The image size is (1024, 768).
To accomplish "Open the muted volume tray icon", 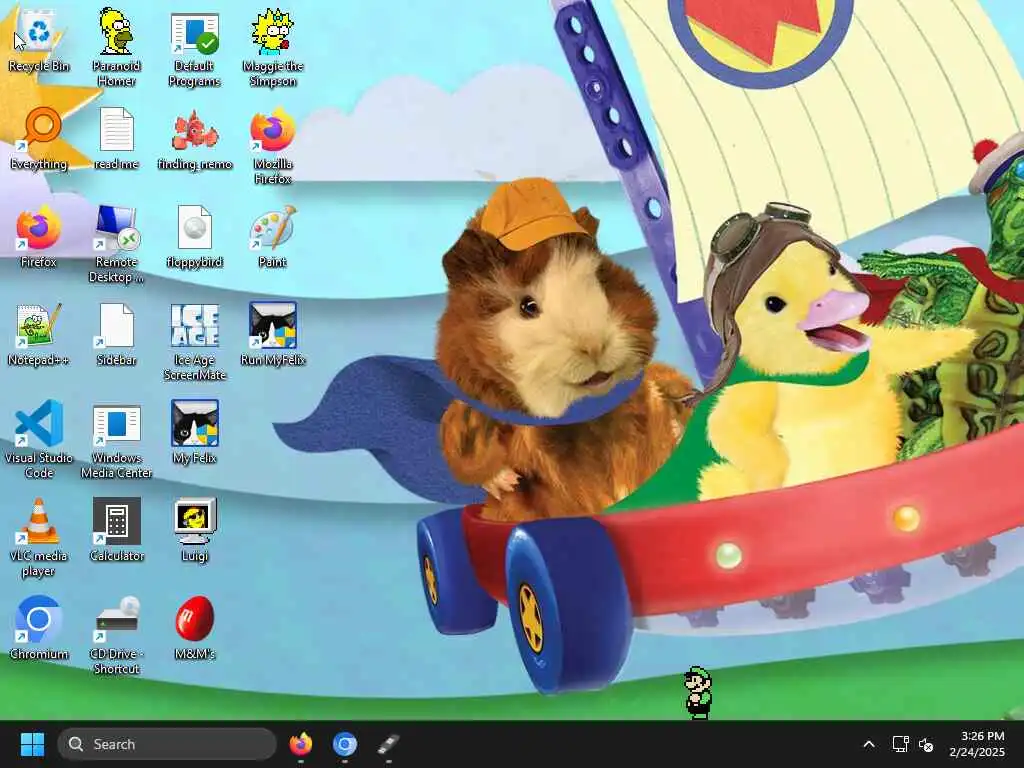I will click(925, 744).
